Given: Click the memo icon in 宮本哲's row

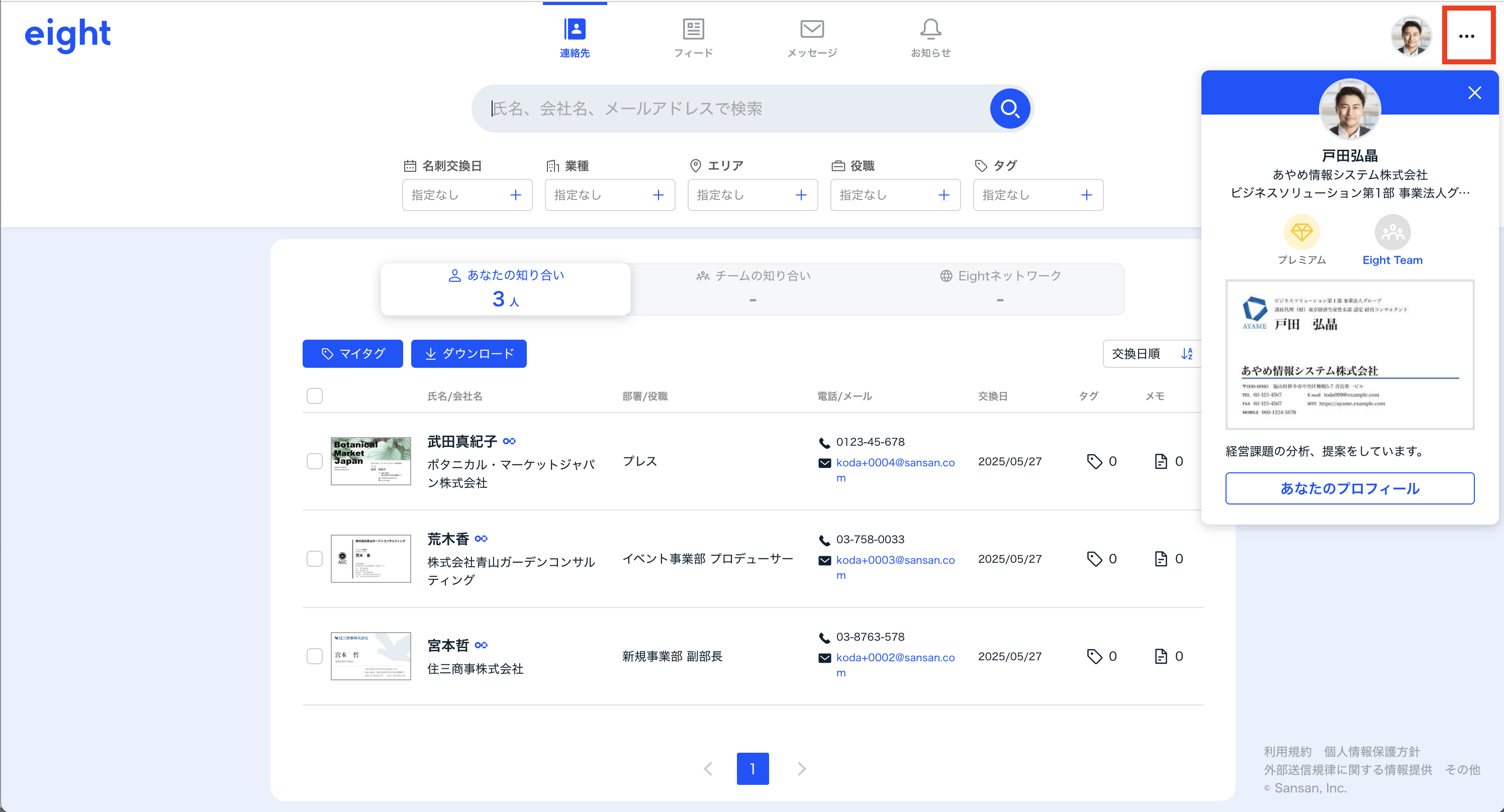Looking at the screenshot, I should tap(1161, 656).
